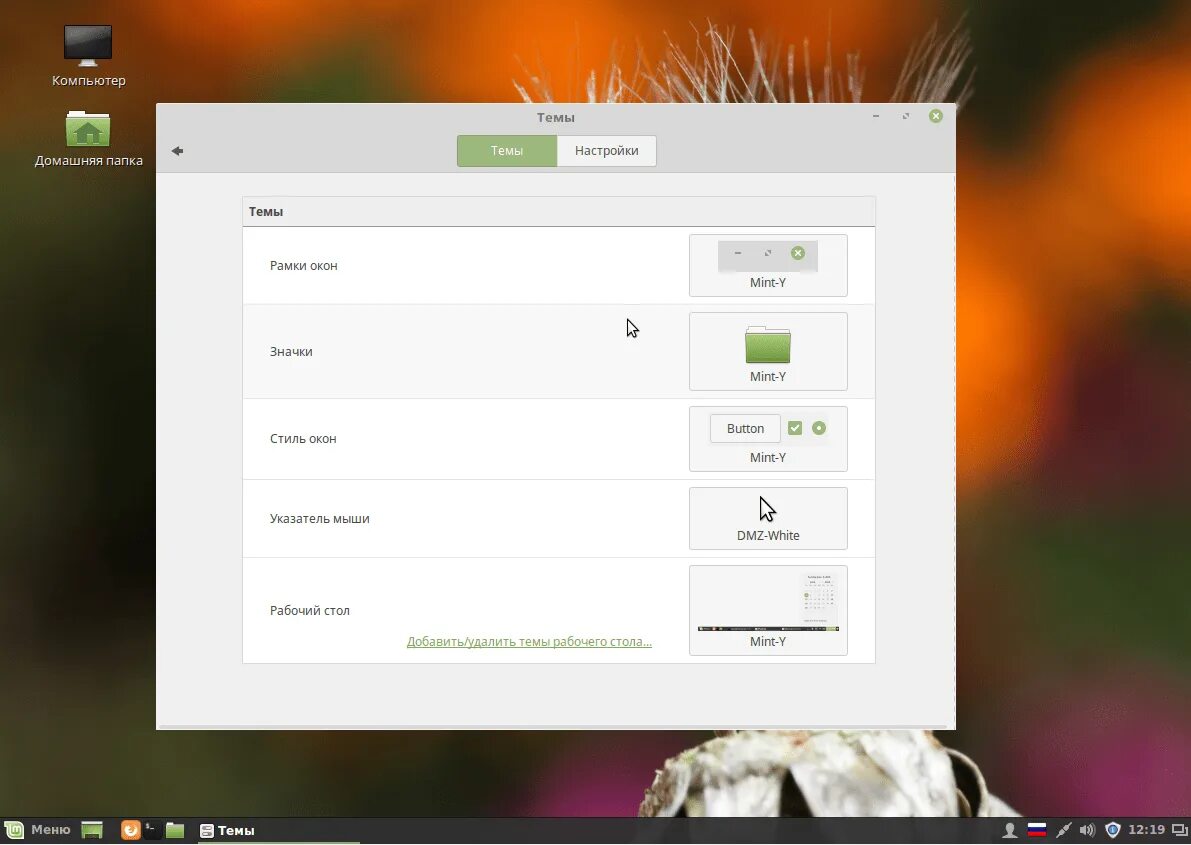Open the Mint Меню button
This screenshot has height=845, width=1191.
[x=37, y=830]
